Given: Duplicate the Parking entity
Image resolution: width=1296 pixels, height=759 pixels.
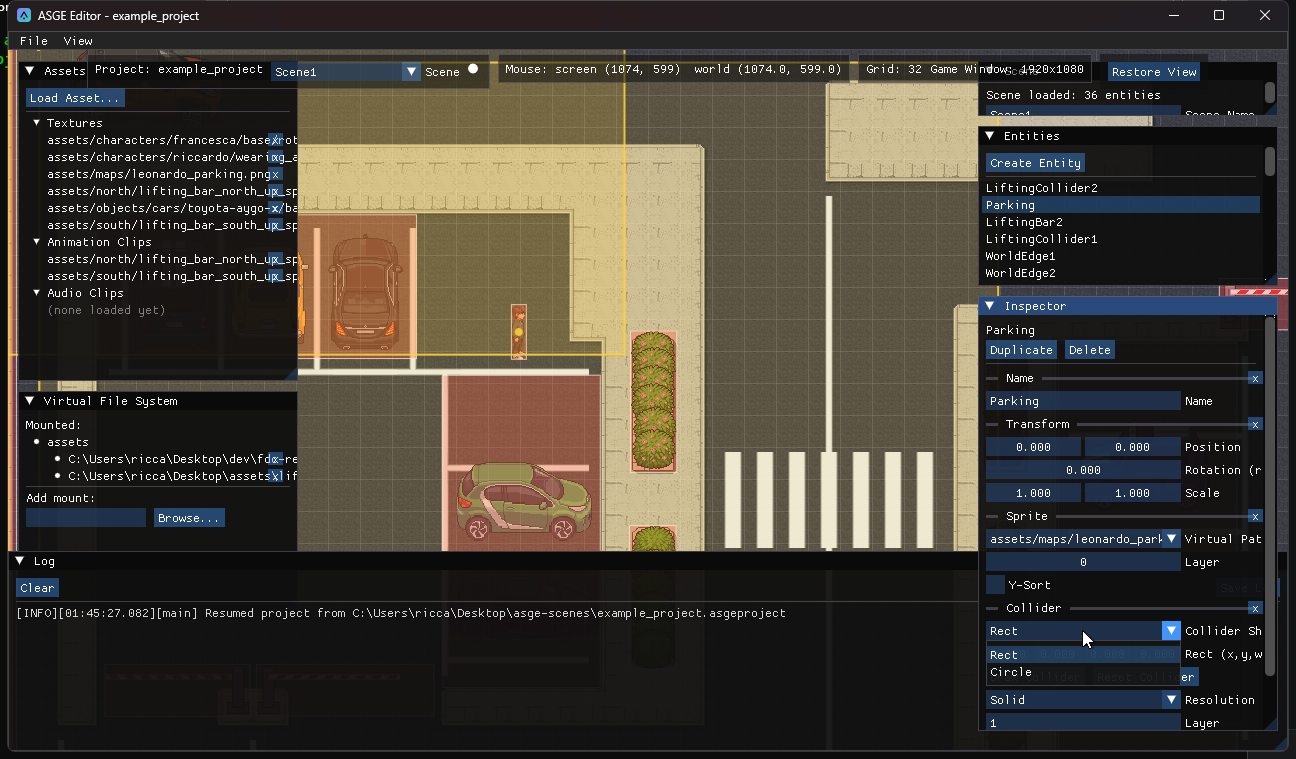Looking at the screenshot, I should (1021, 350).
